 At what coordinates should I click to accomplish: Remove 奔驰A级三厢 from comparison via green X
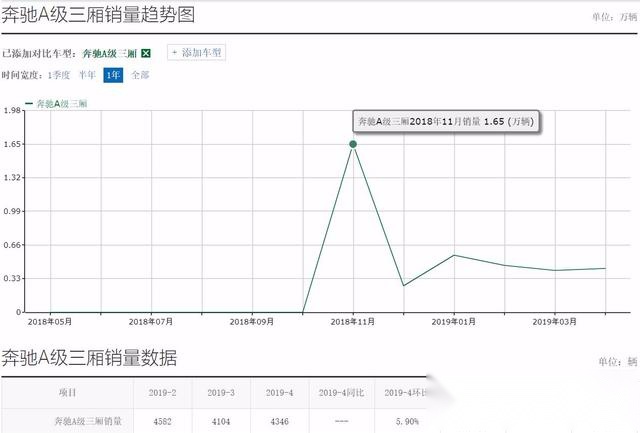click(x=146, y=53)
